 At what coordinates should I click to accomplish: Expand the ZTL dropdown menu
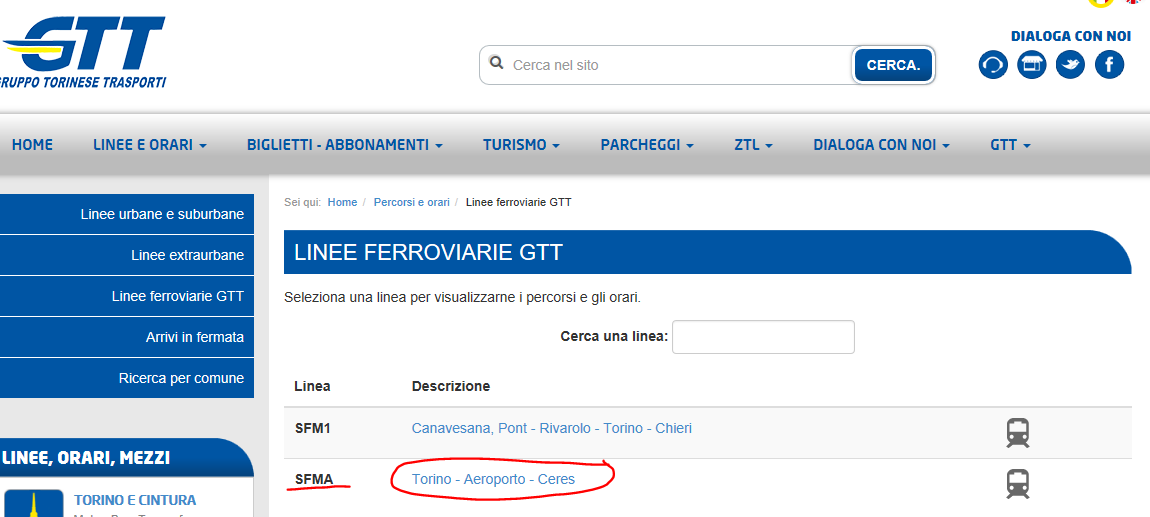[753, 145]
